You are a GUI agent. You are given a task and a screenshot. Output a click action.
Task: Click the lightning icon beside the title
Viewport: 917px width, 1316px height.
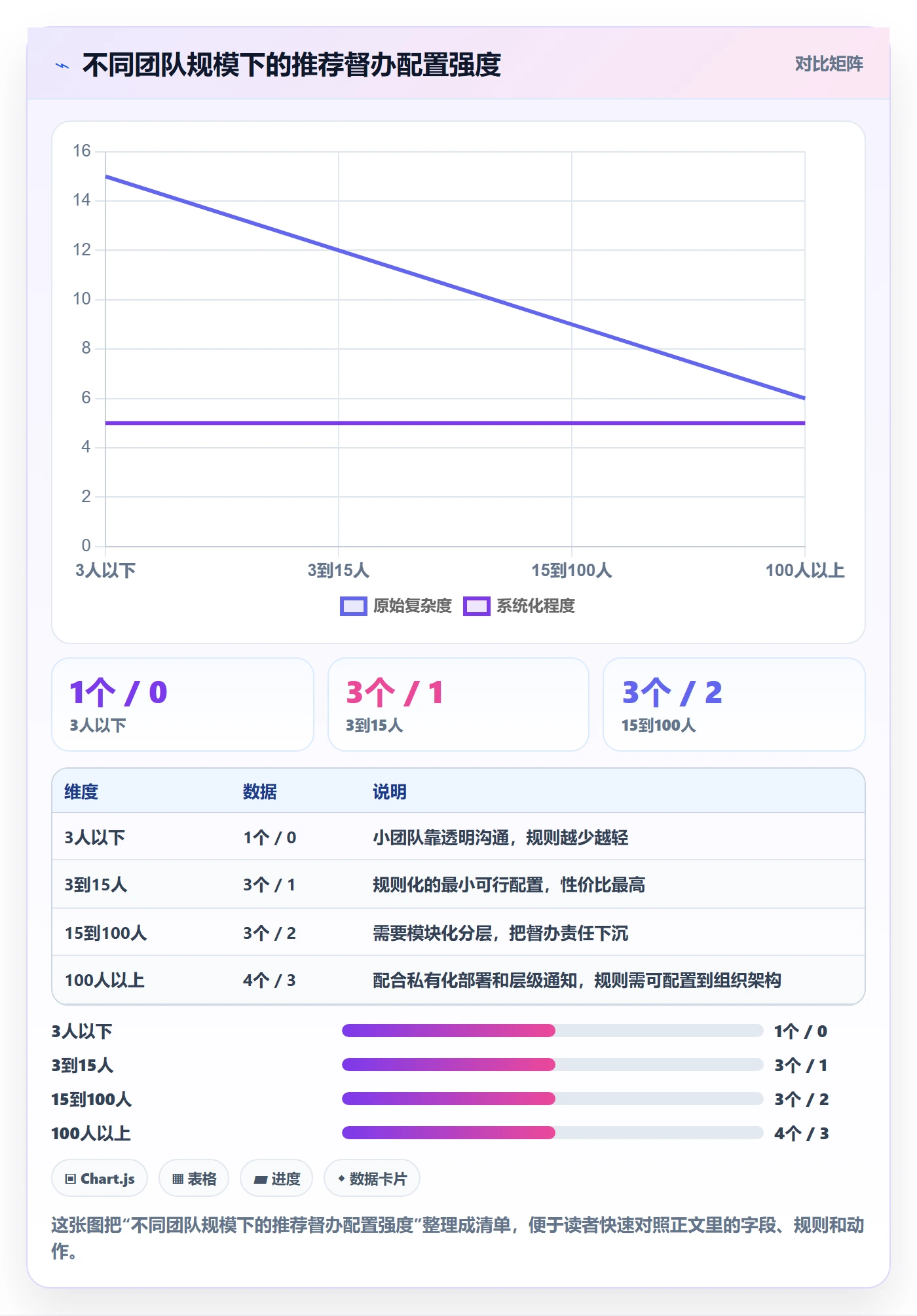[62, 65]
